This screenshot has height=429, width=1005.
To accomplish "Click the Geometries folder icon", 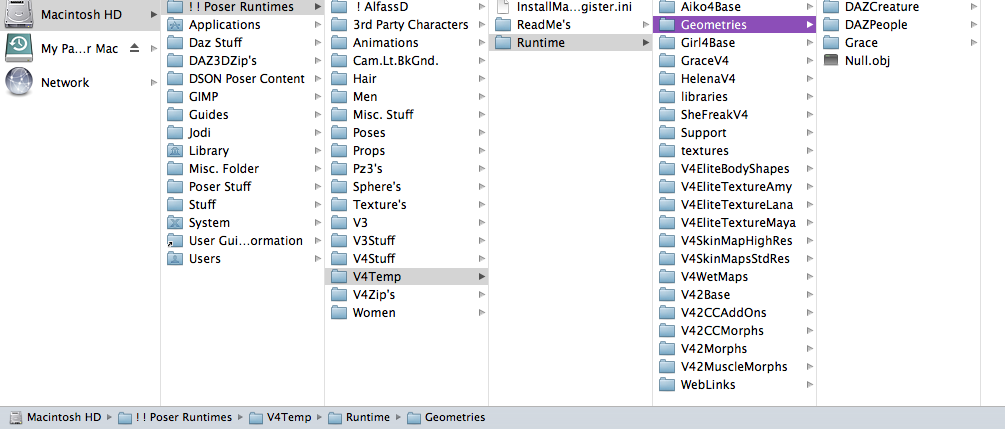I will (667, 25).
